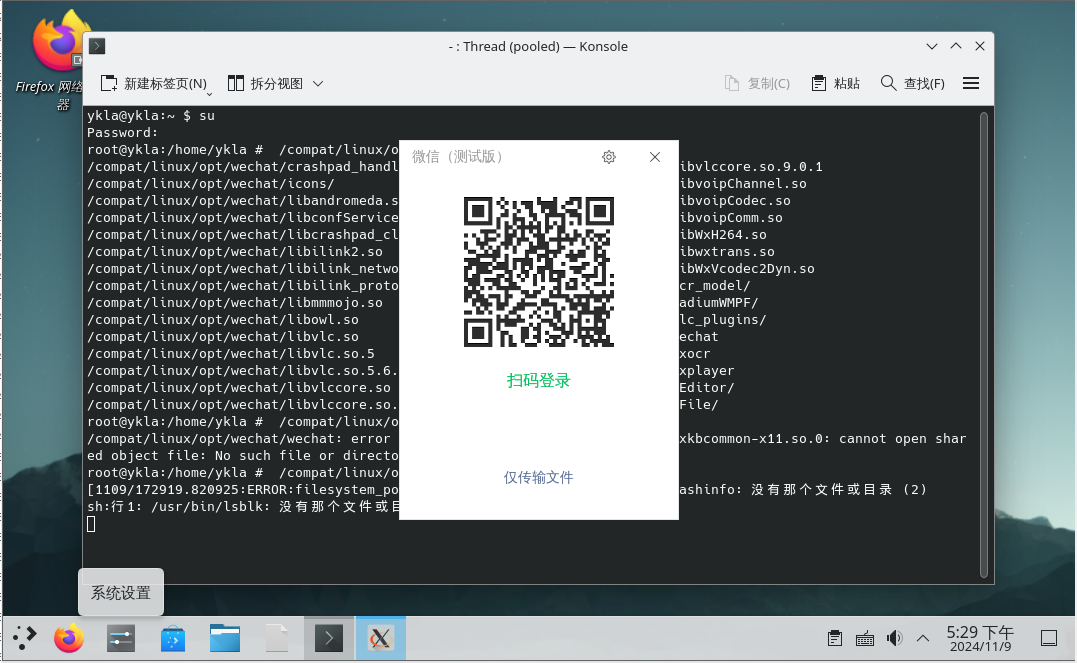The width and height of the screenshot is (1077, 663).
Task: Click the 系统设置 tooltip label
Action: 121,593
